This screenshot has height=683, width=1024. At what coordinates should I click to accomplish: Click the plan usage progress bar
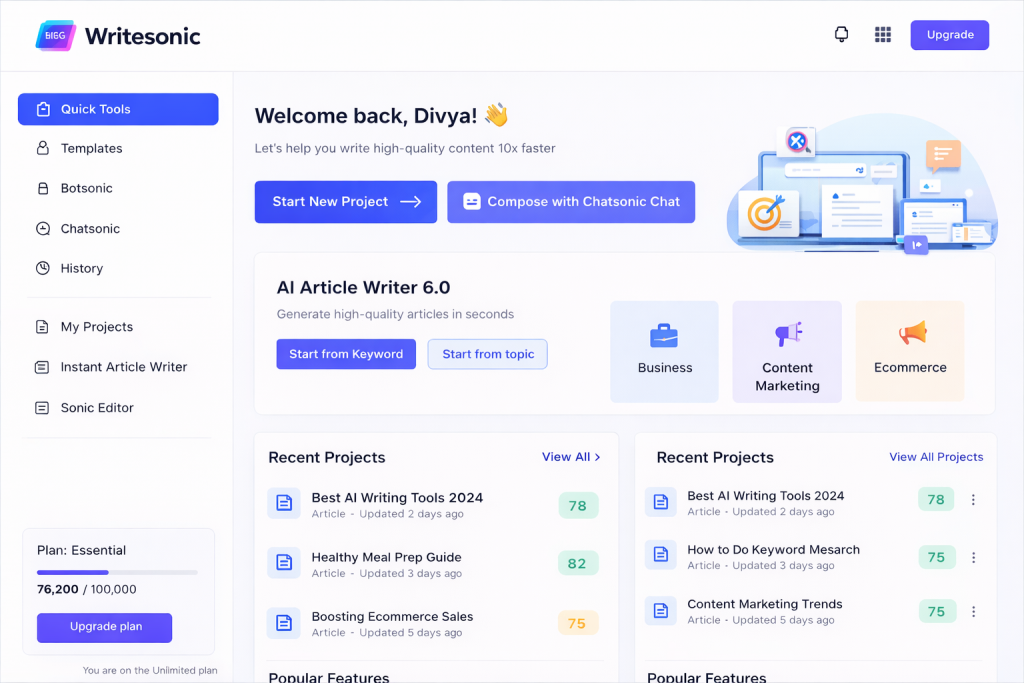pyautogui.click(x=117, y=573)
